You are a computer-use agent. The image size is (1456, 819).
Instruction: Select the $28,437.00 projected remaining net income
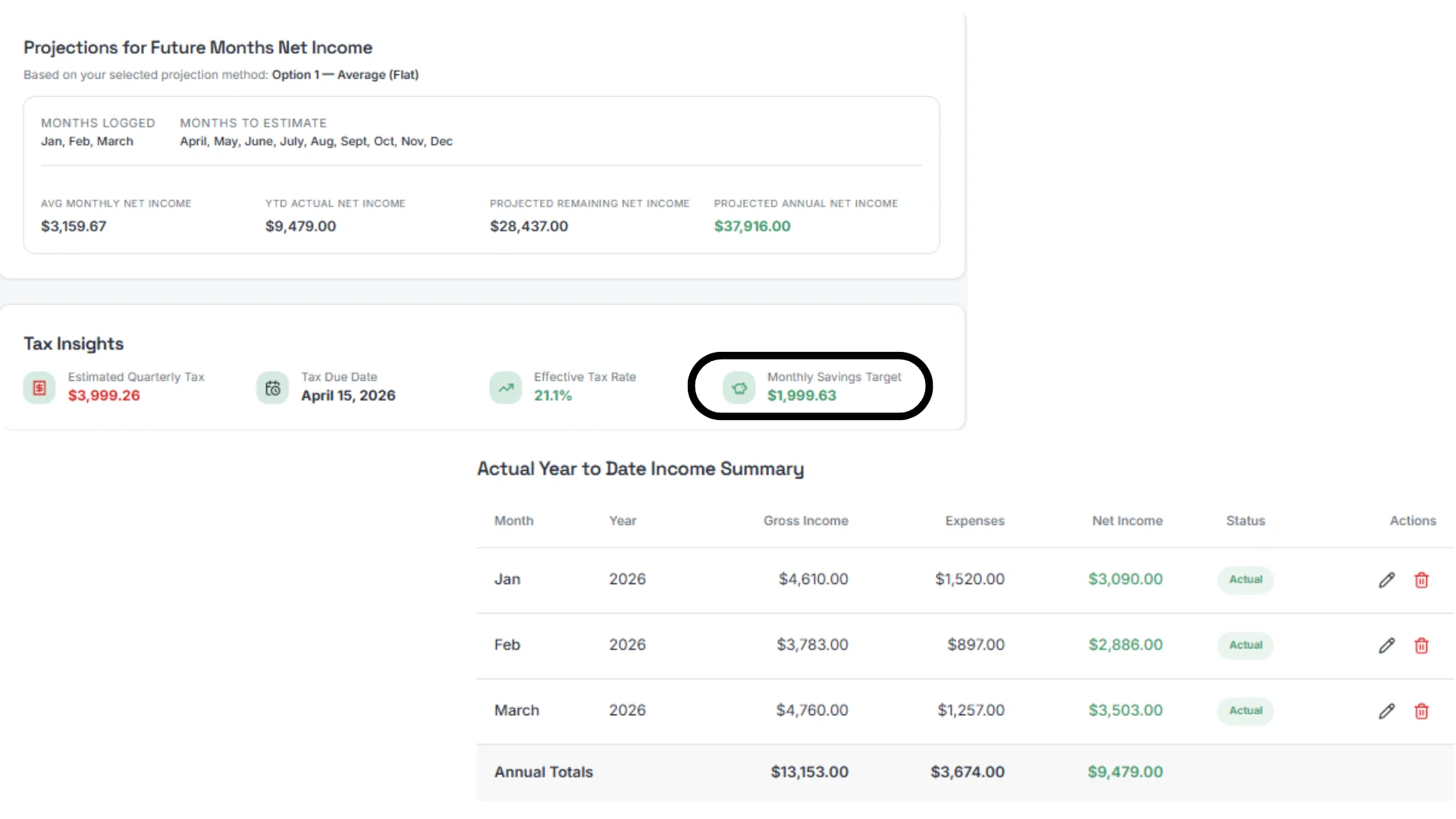tap(529, 226)
